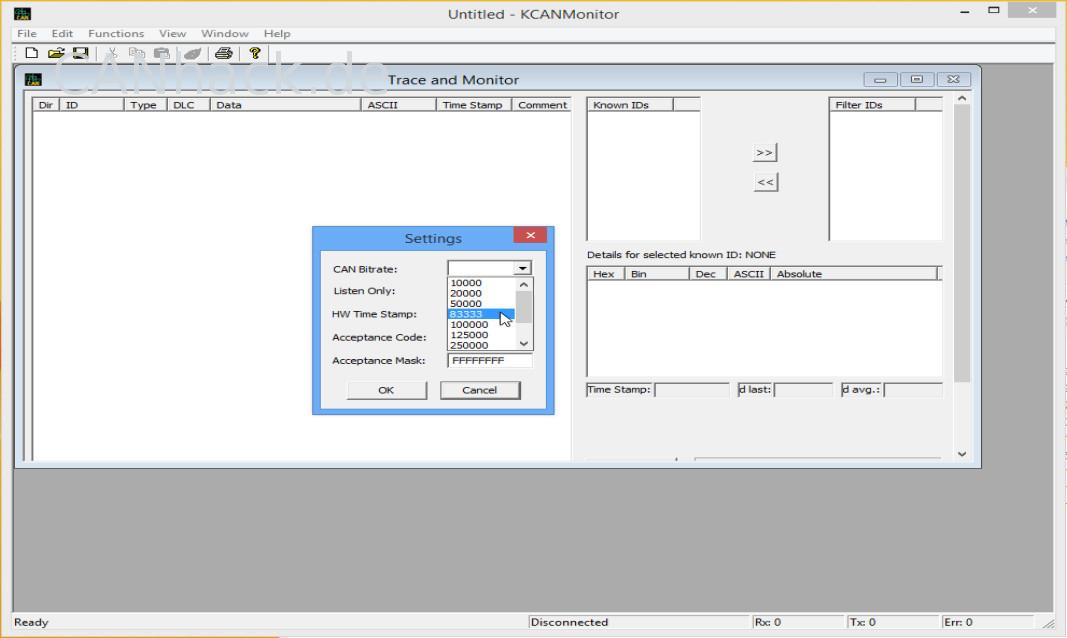Viewport: 1067px width, 638px height.
Task: Click the ID column header in trace list
Action: [91, 105]
